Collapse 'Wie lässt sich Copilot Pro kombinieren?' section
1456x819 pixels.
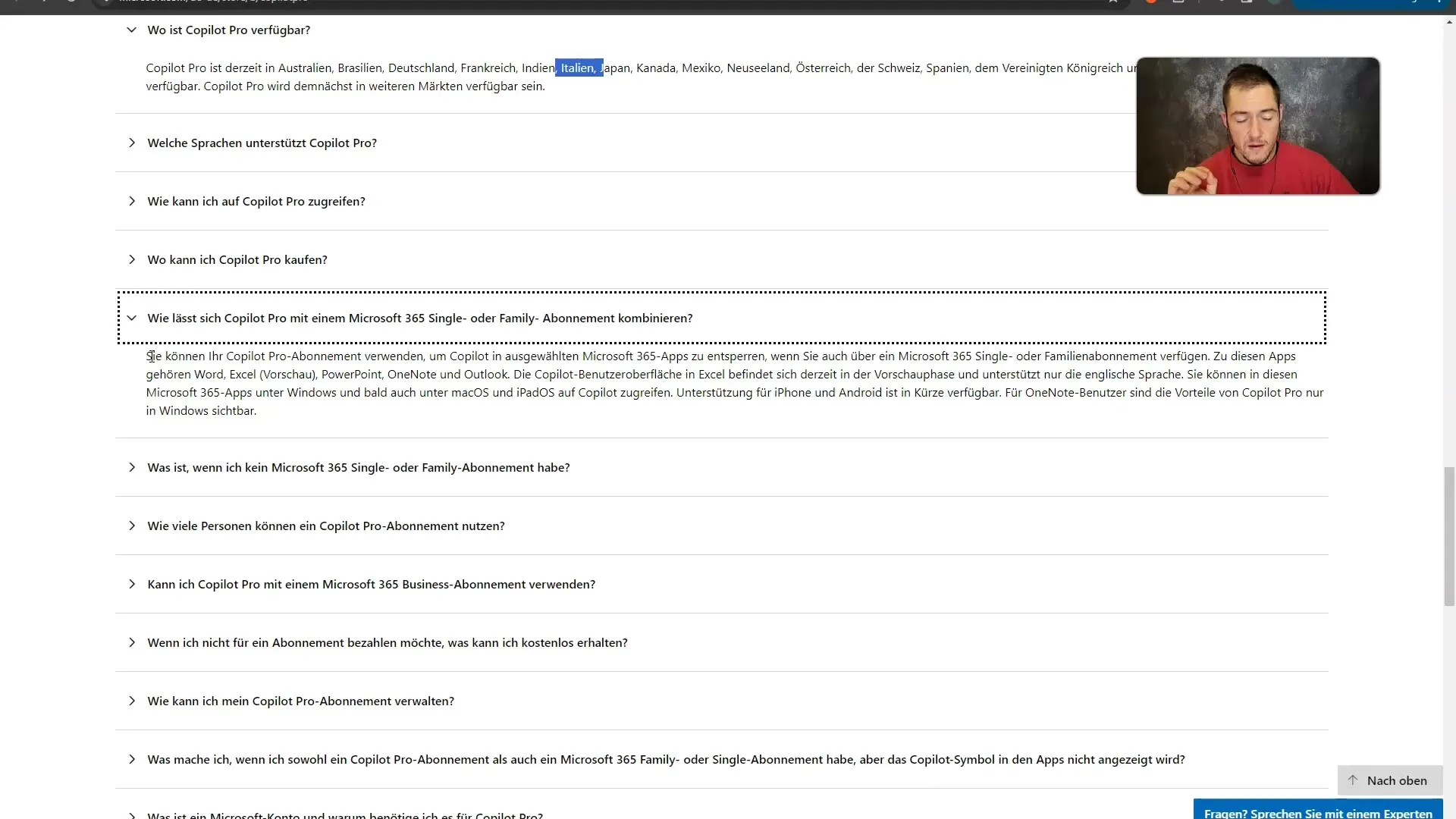click(x=131, y=318)
